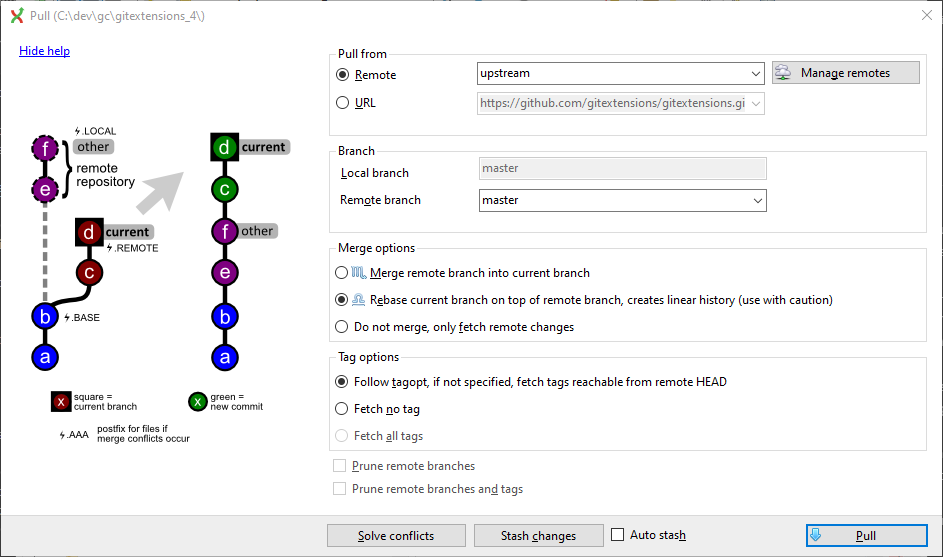Image resolution: width=943 pixels, height=557 pixels.
Task: Click the Pull button
Action: pos(867,535)
